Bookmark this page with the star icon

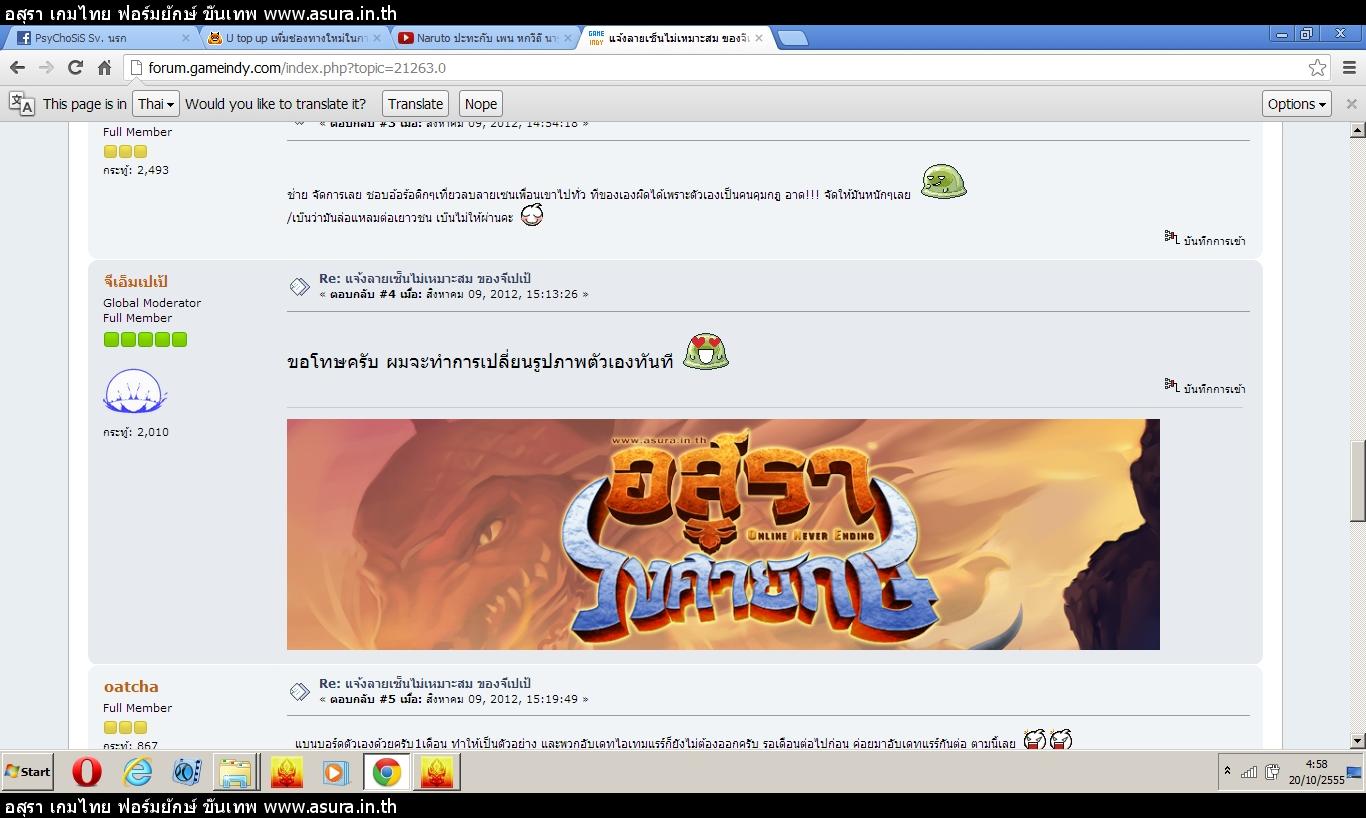pyautogui.click(x=1317, y=68)
